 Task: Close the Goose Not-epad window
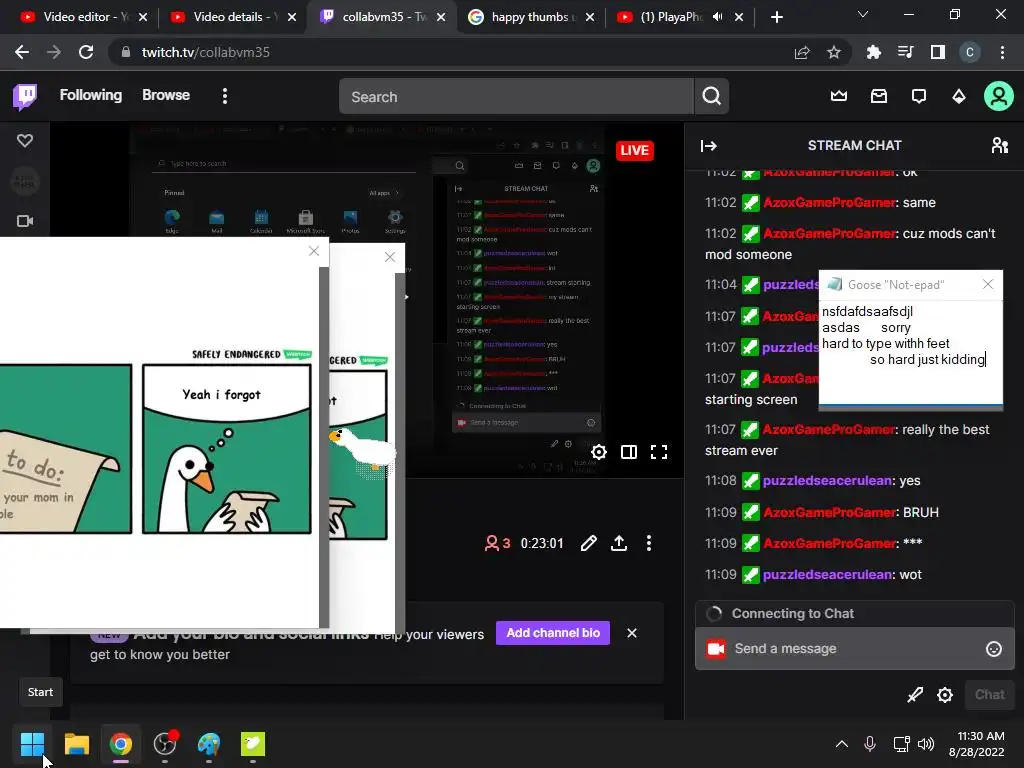coord(987,284)
